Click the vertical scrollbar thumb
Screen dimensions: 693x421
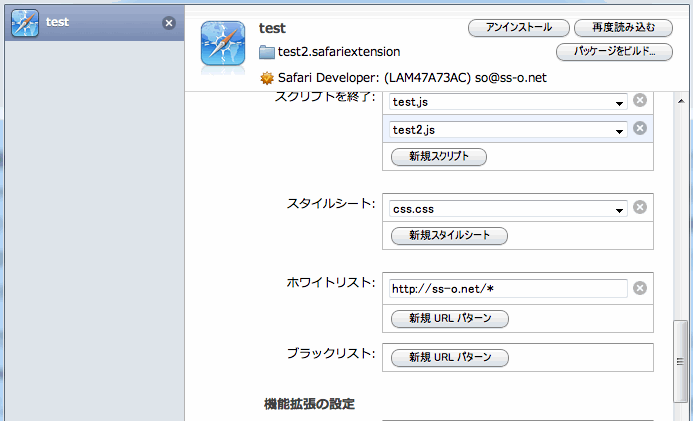[x=681, y=361]
